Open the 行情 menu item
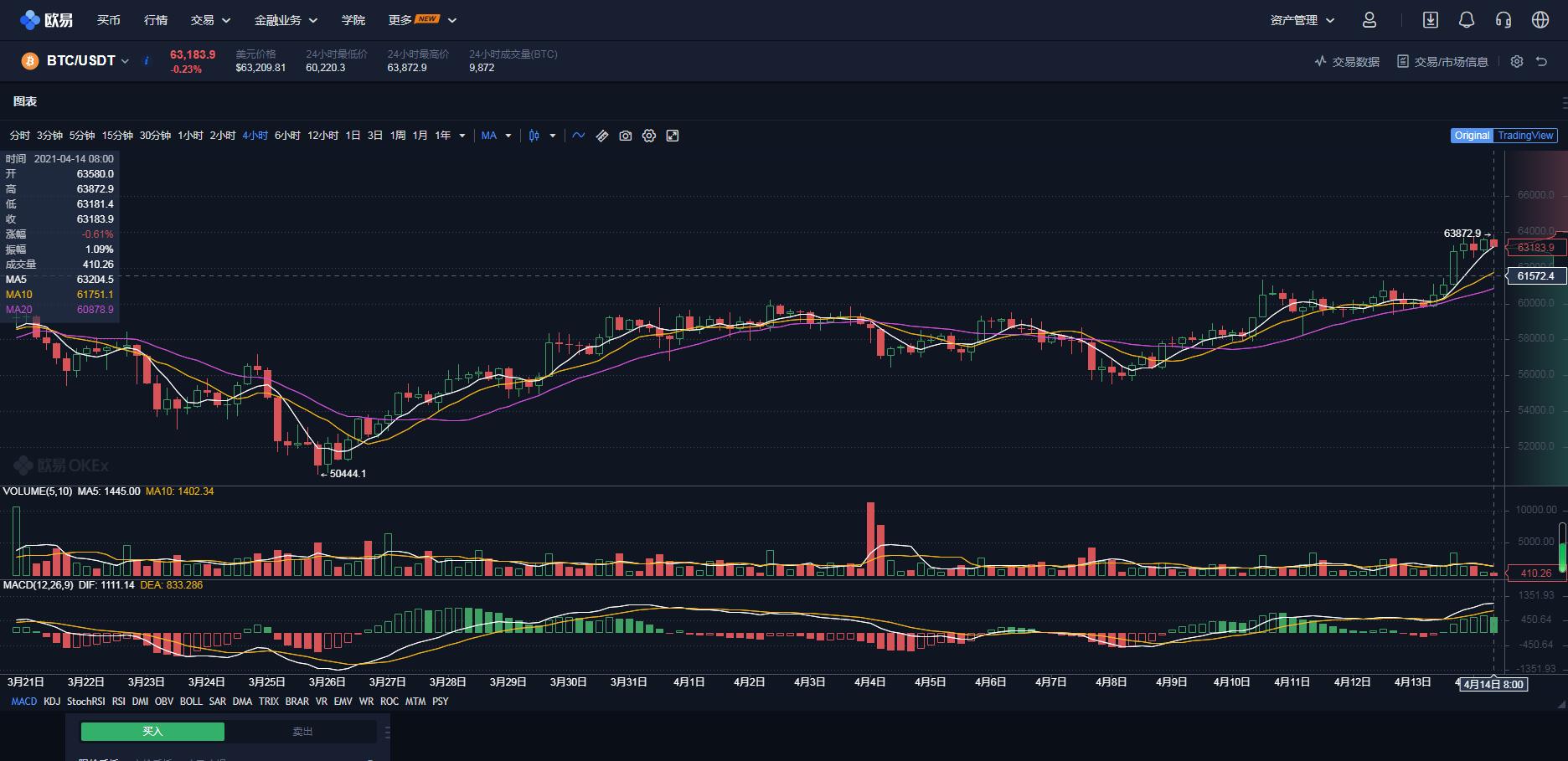The image size is (1568, 761). 155,19
